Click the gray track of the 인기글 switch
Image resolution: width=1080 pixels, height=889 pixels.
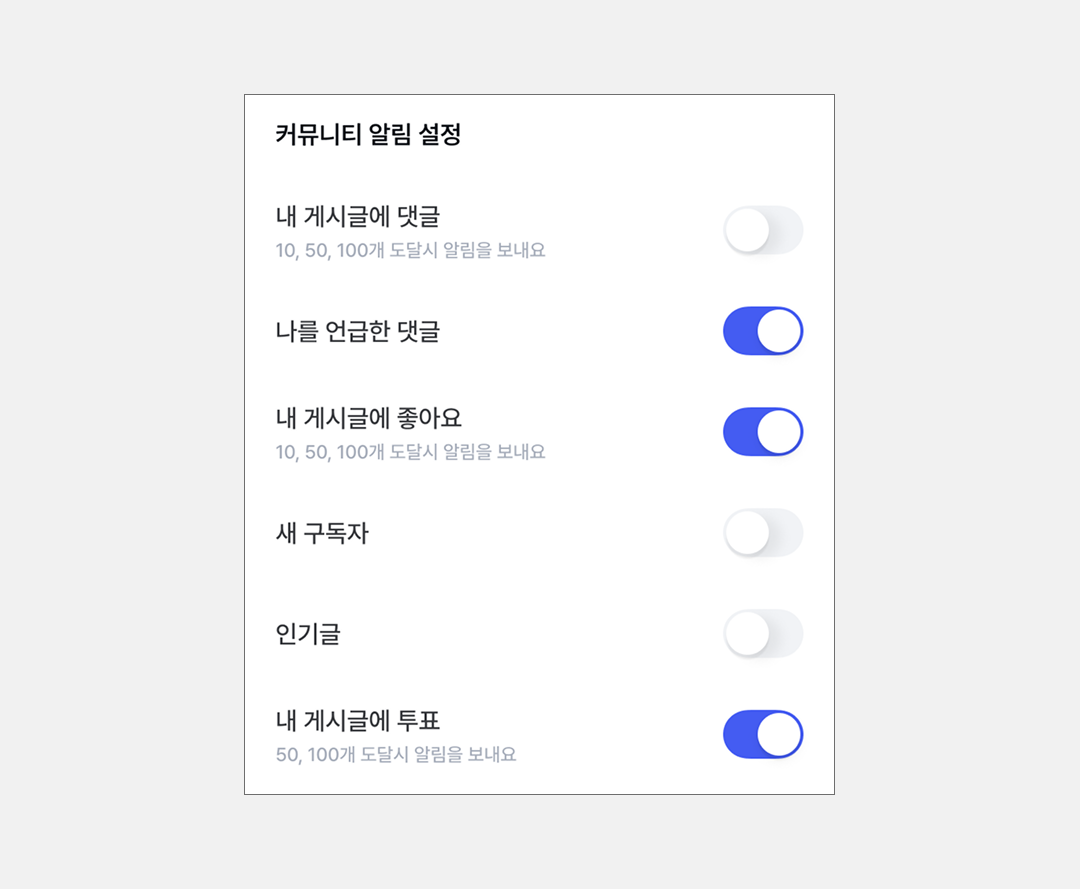click(x=786, y=634)
